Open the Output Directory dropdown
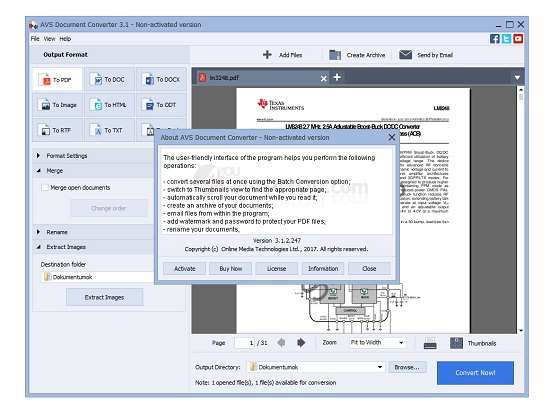 click(x=380, y=367)
